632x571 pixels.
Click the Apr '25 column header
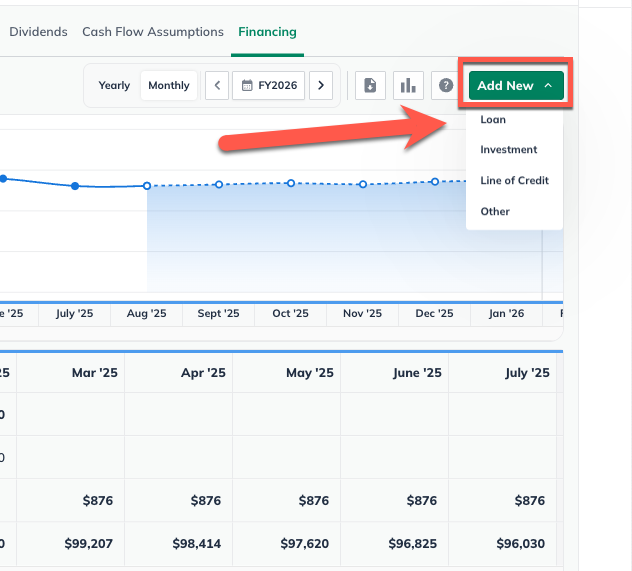(179, 373)
